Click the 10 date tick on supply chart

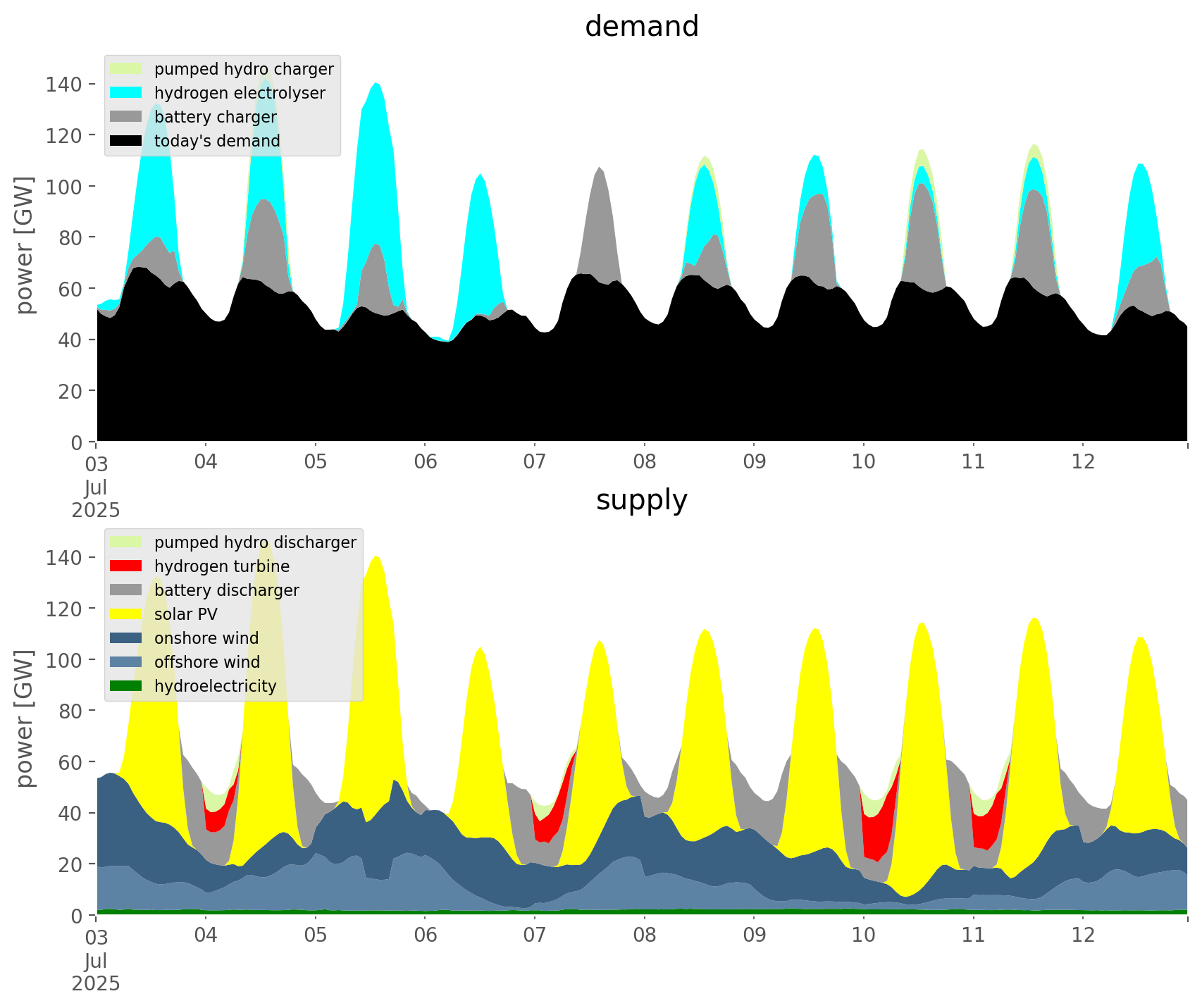coord(864,935)
